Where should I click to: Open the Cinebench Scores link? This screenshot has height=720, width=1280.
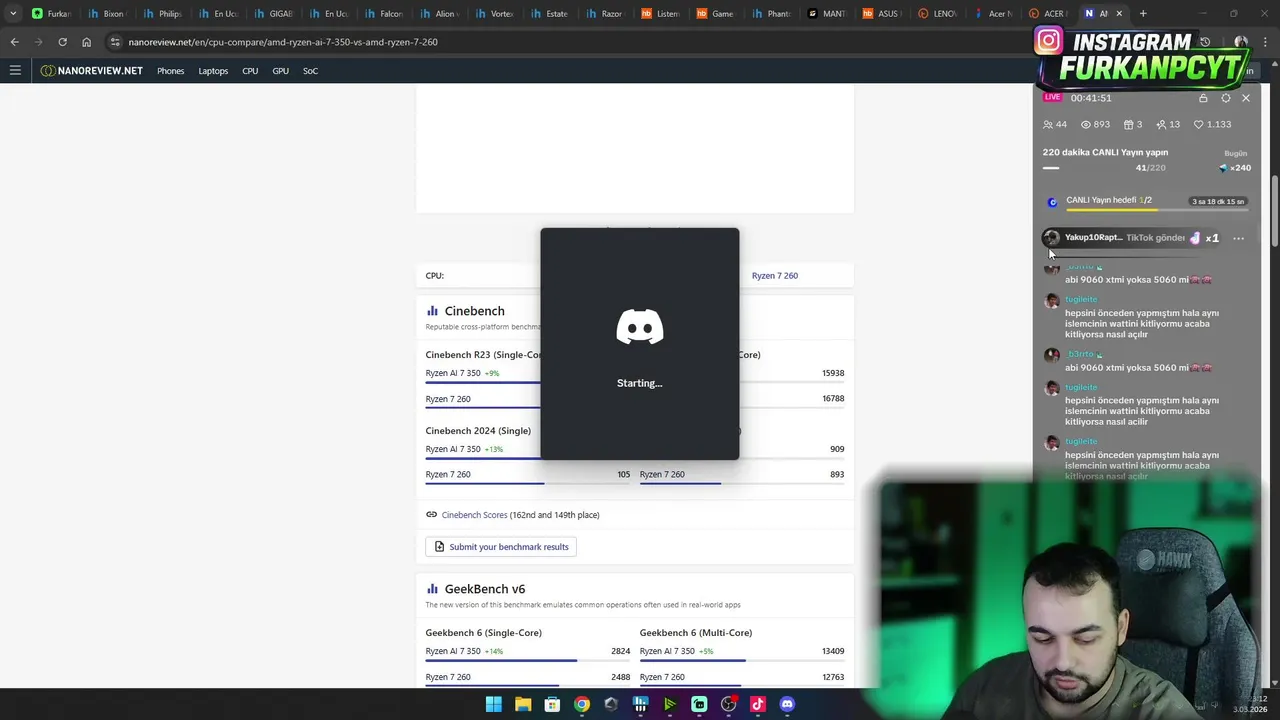475,515
